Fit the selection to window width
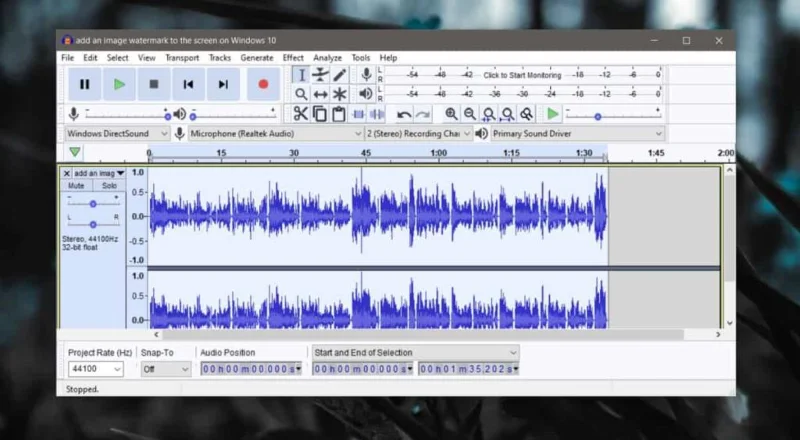Screen dimensions: 800x440 [x=489, y=114]
